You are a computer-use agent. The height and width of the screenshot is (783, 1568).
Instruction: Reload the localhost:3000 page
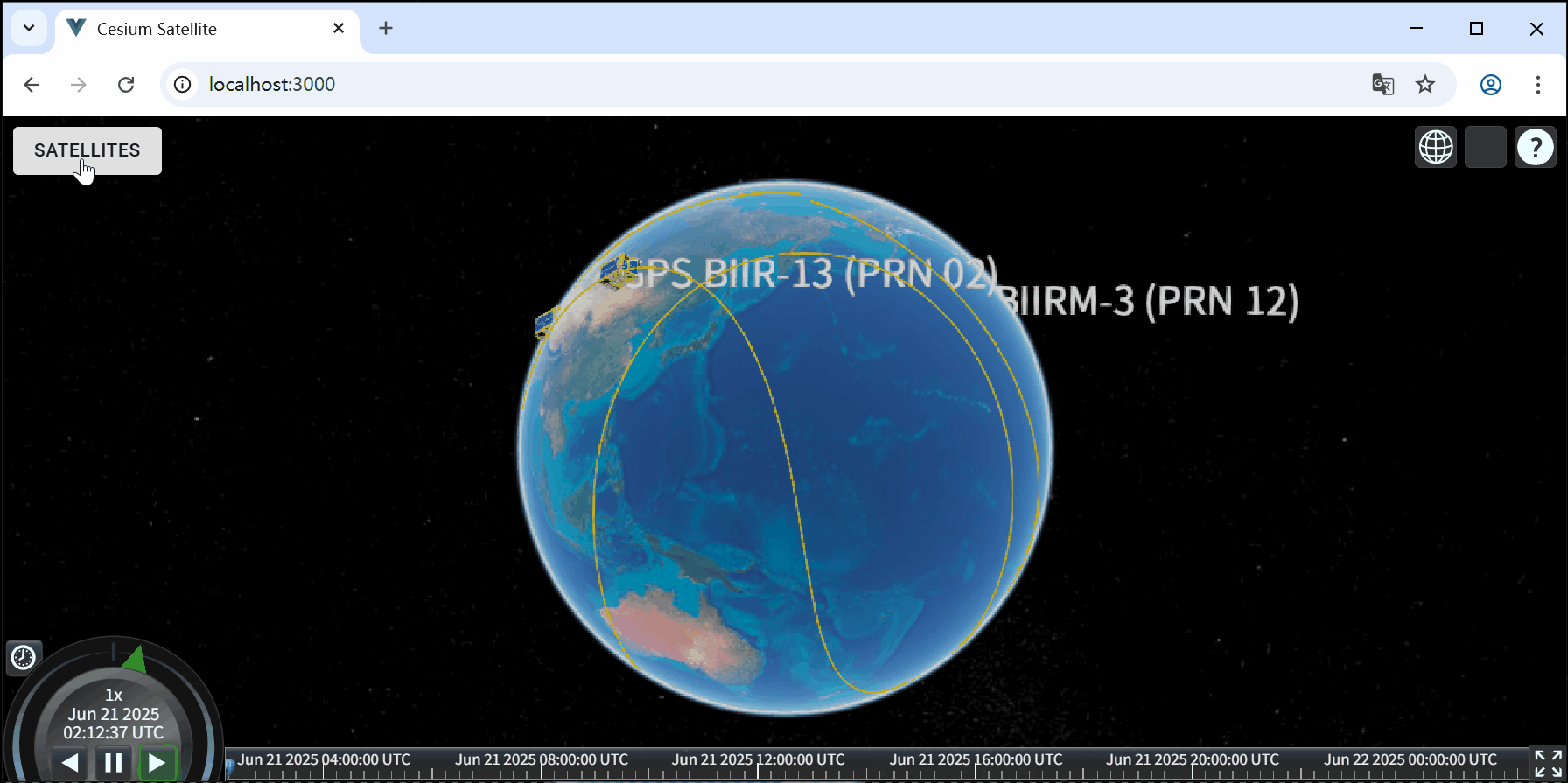click(x=126, y=84)
